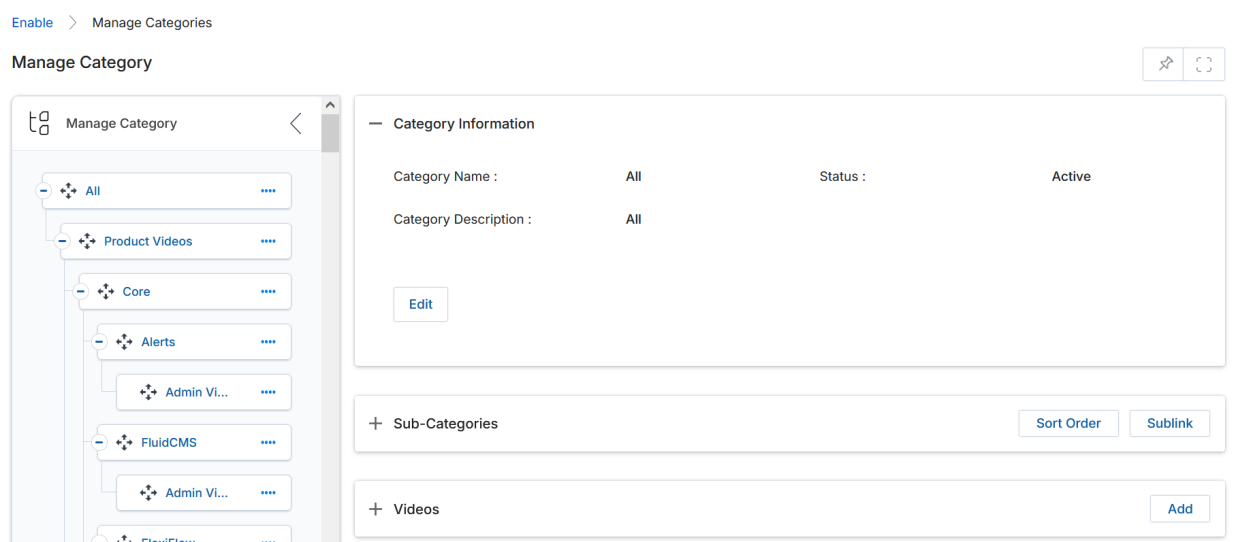Open the more options menu for Core

tap(268, 292)
